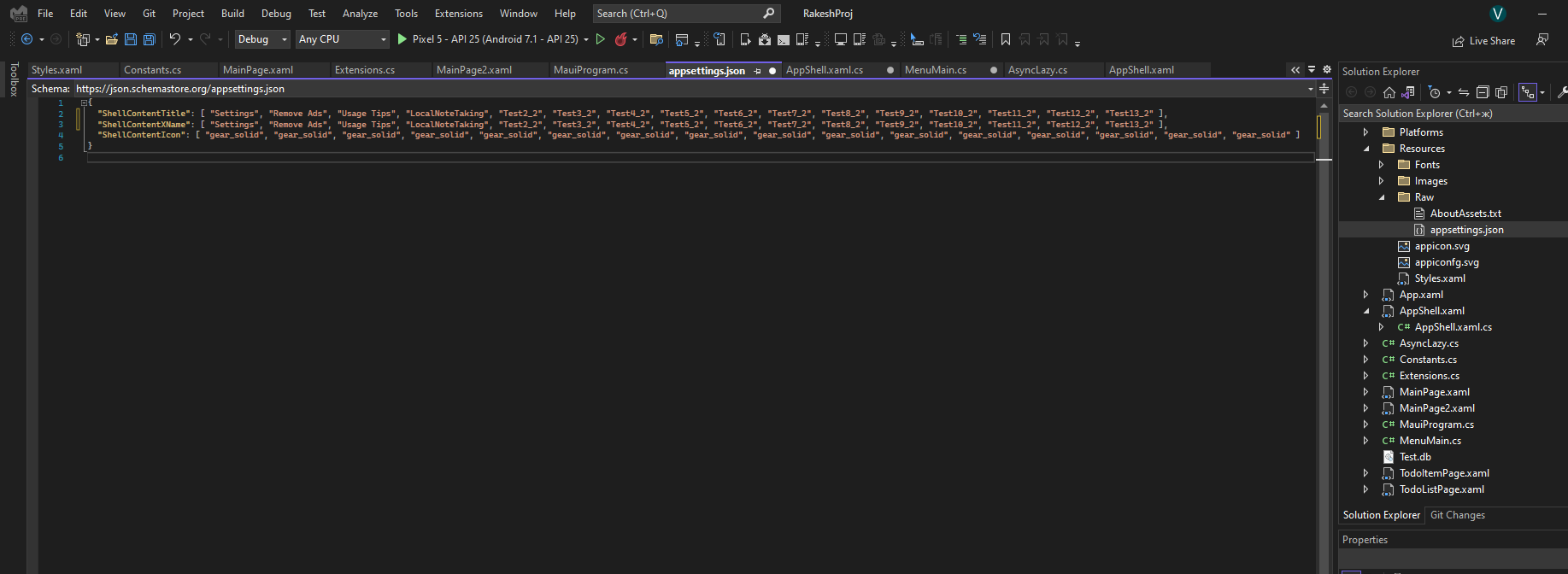Toggle a bookmark with the bookmark icon
Viewport: 1568px width, 574px height.
pyautogui.click(x=1006, y=39)
